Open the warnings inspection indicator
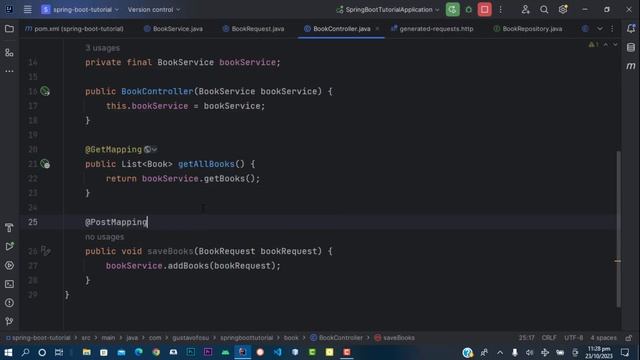The width and height of the screenshot is (640, 360). pos(593,44)
